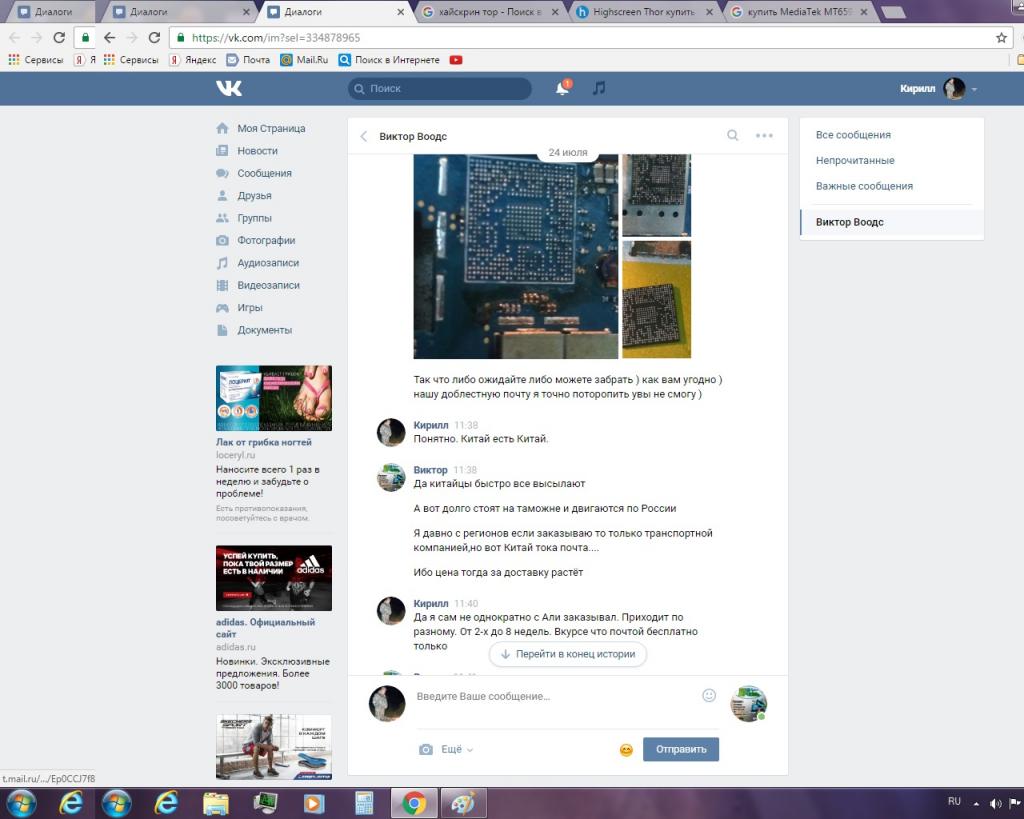Open Paint from the taskbar
Image resolution: width=1024 pixels, height=819 pixels.
pos(463,803)
